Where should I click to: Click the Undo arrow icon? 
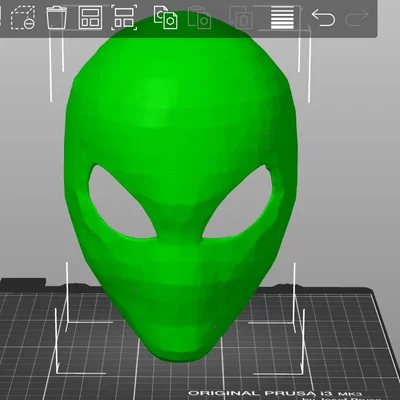(323, 18)
